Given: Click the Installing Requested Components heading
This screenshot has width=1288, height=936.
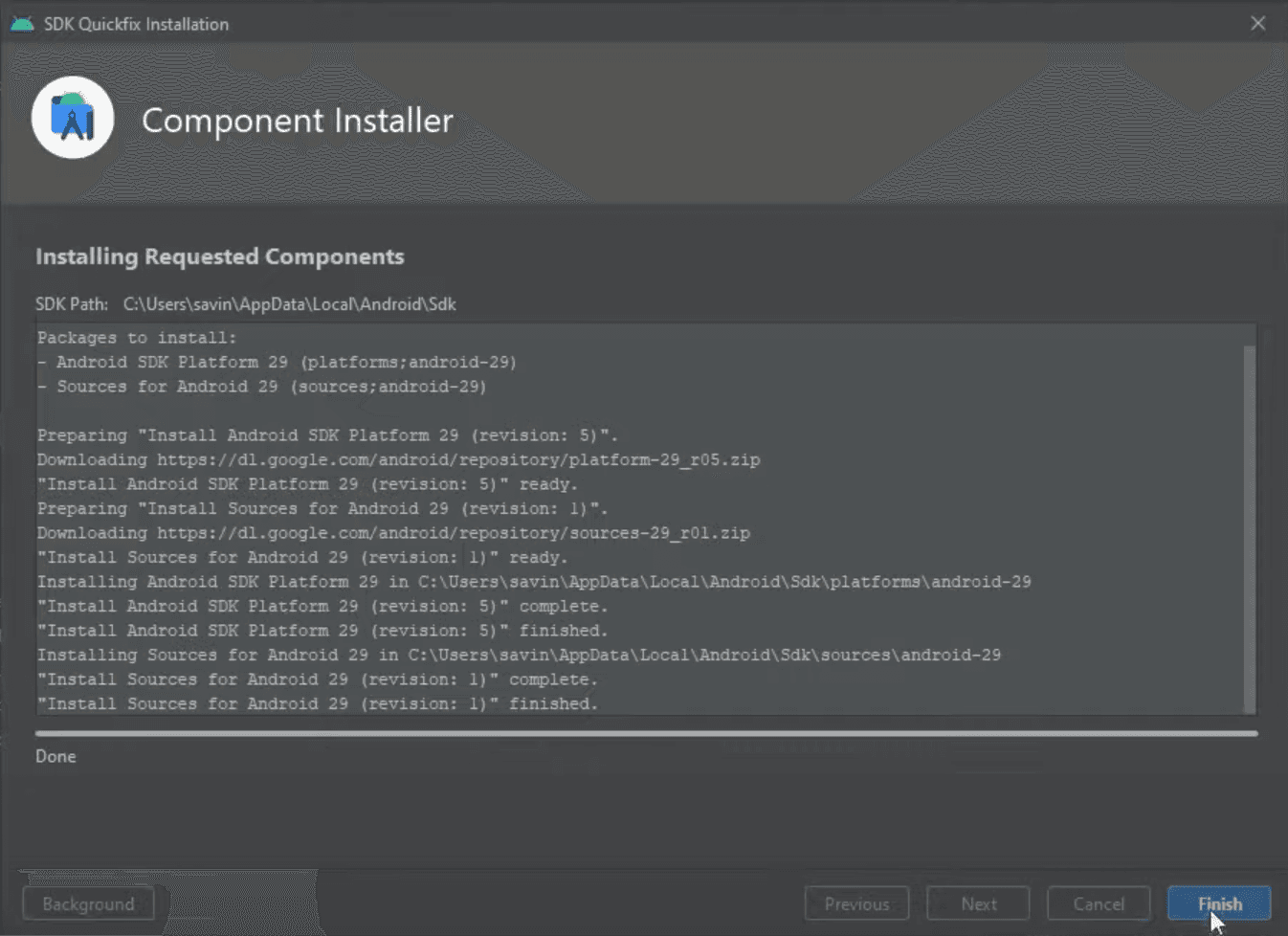Looking at the screenshot, I should pos(220,256).
